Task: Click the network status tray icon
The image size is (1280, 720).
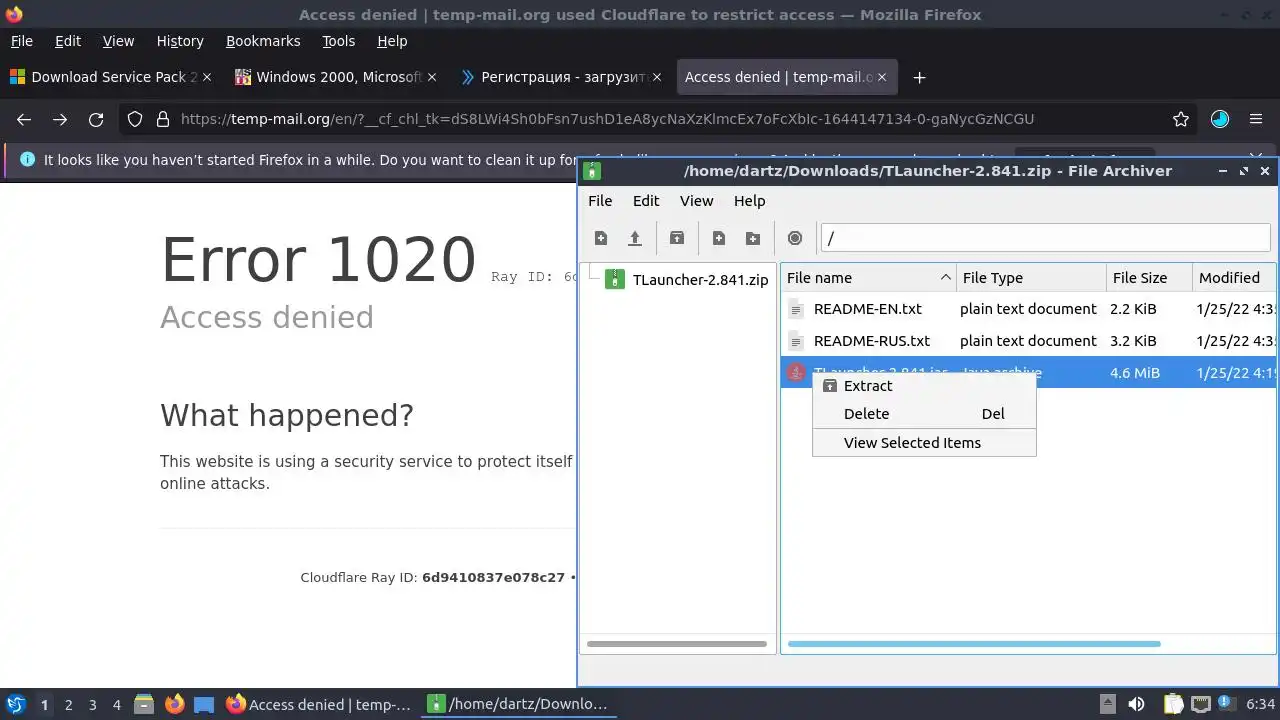Action: coord(1201,704)
